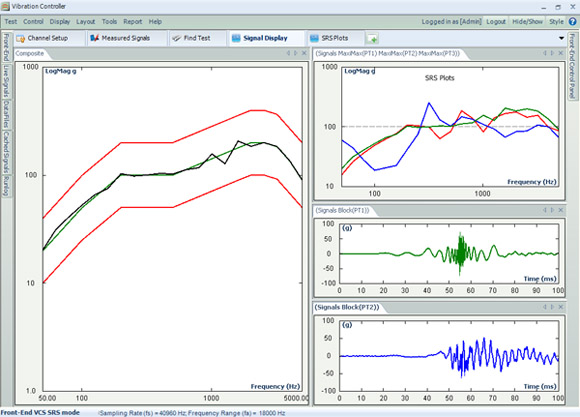Image resolution: width=580 pixels, height=417 pixels.
Task: Close the Signals Block(PT2) pane
Action: [561, 307]
